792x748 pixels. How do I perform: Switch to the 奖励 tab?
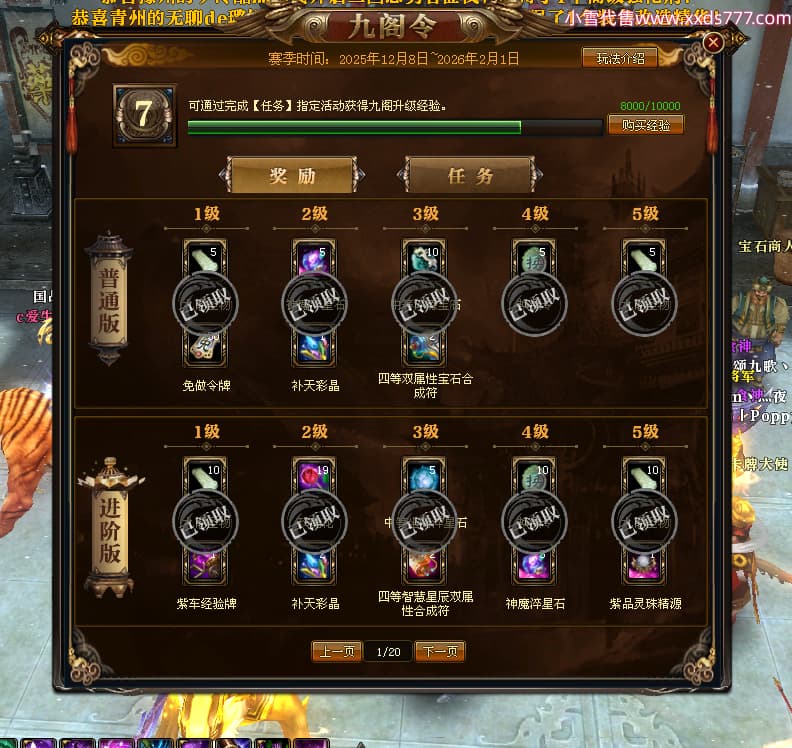(x=292, y=175)
